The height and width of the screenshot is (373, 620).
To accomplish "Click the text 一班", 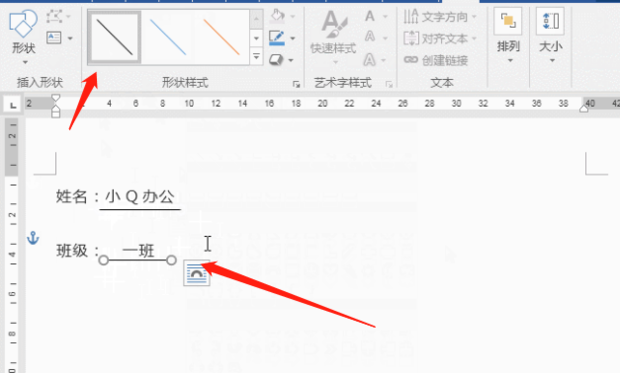I will (138, 250).
